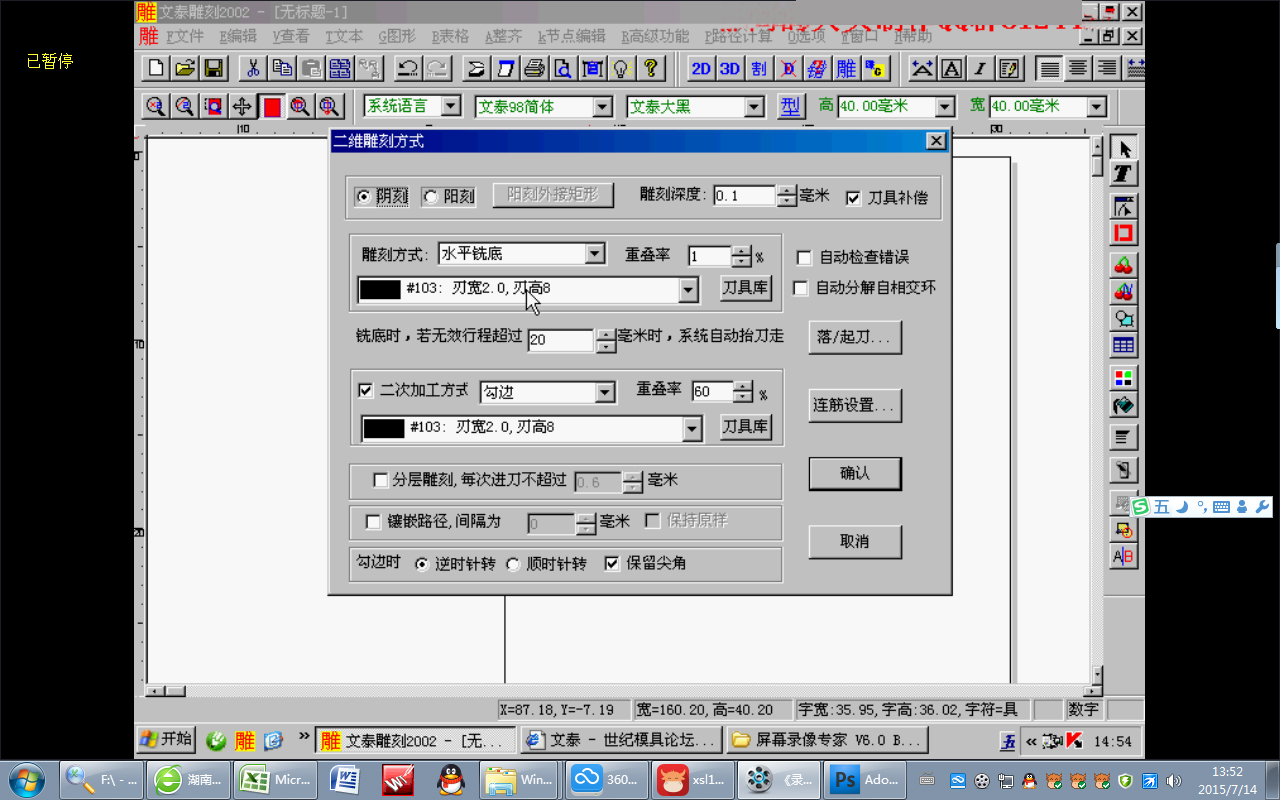Activate the node edit tool
The width and height of the screenshot is (1280, 800).
[x=1122, y=207]
